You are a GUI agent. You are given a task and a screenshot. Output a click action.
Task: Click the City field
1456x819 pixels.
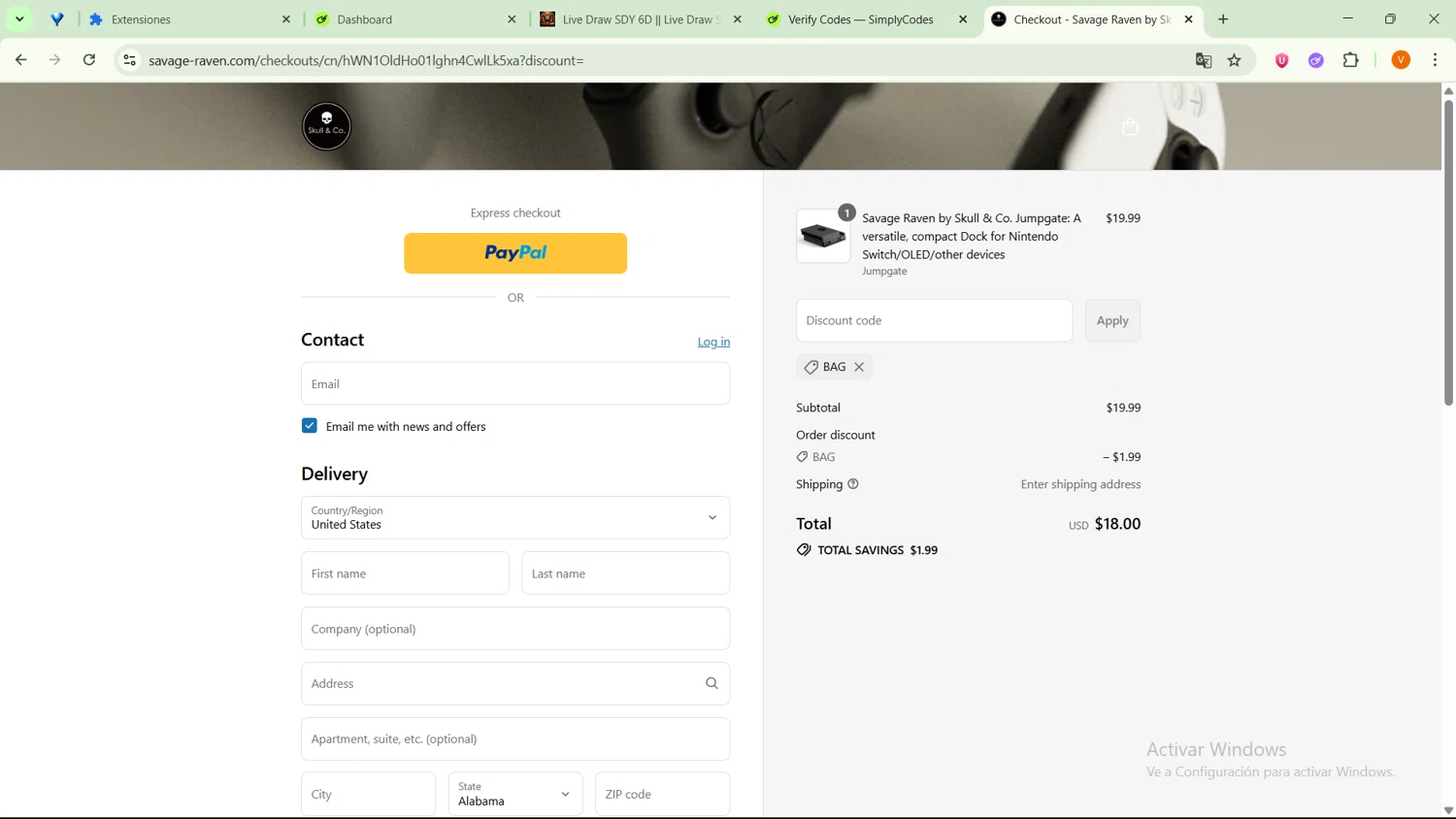point(368,794)
